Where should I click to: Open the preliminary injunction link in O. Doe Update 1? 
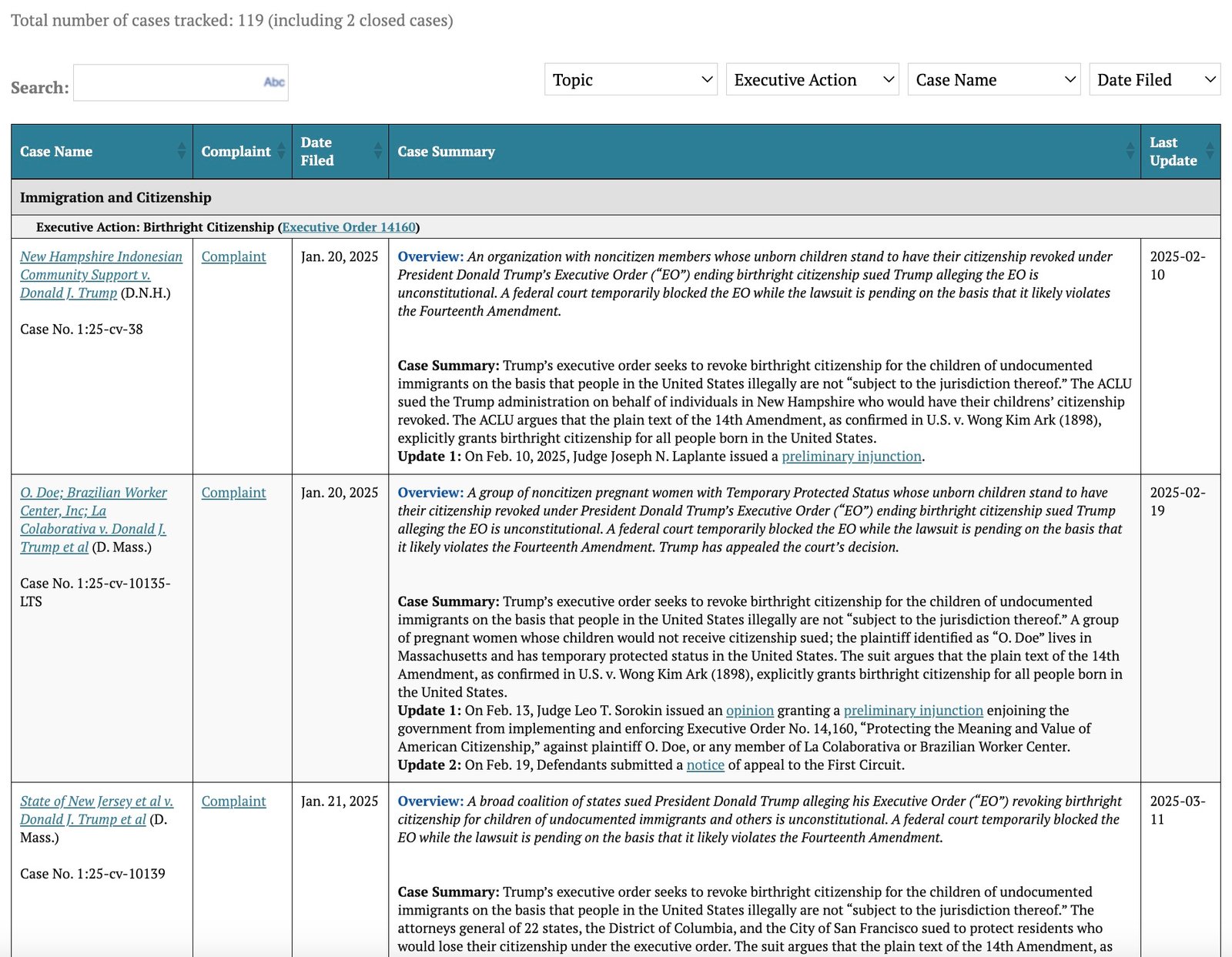coord(913,711)
